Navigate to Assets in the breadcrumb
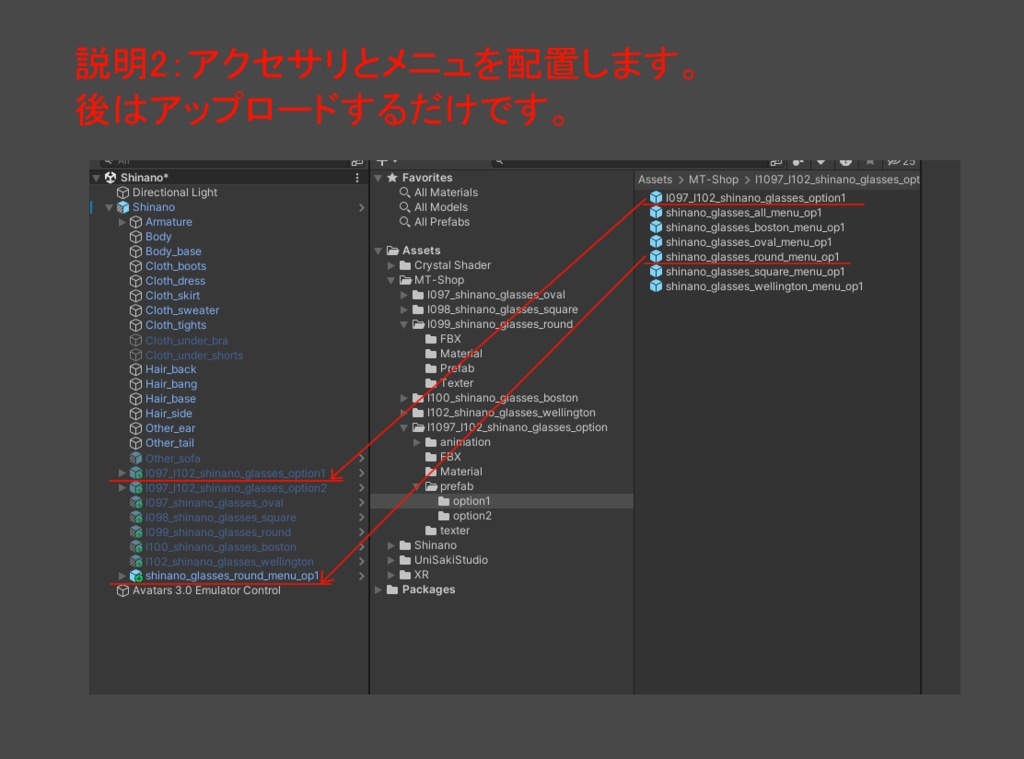The height and width of the screenshot is (759, 1024). (x=655, y=180)
